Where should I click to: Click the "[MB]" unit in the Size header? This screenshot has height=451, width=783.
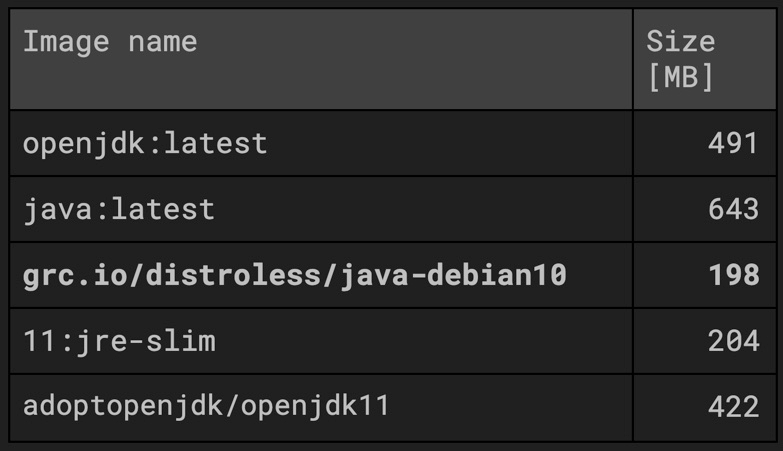[x=681, y=77]
